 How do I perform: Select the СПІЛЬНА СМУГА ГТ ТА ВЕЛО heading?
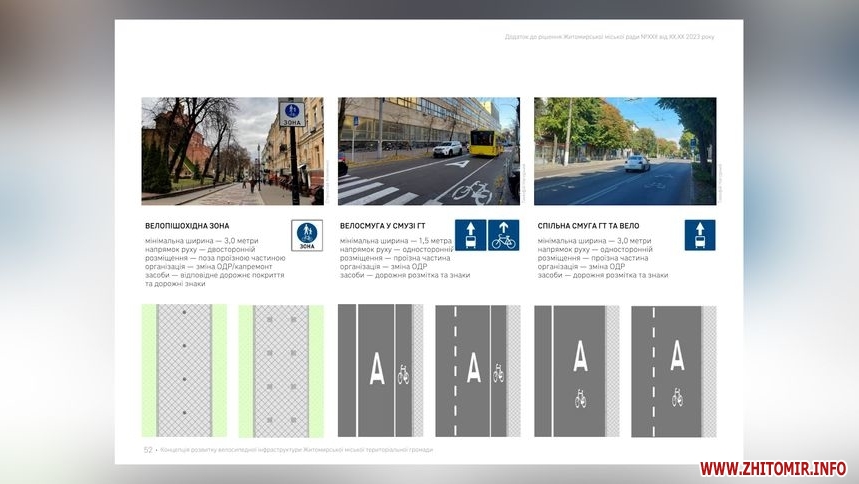[x=590, y=226]
